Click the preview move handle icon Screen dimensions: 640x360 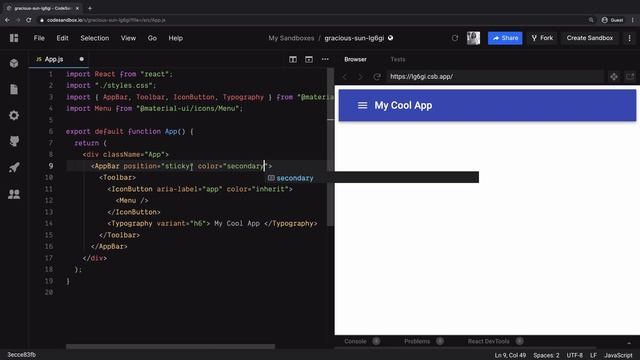(614, 77)
